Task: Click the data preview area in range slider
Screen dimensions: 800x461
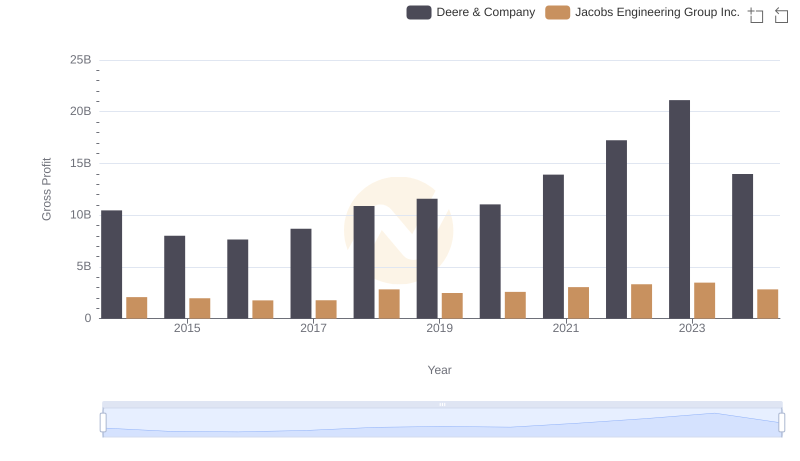Action: point(442,423)
